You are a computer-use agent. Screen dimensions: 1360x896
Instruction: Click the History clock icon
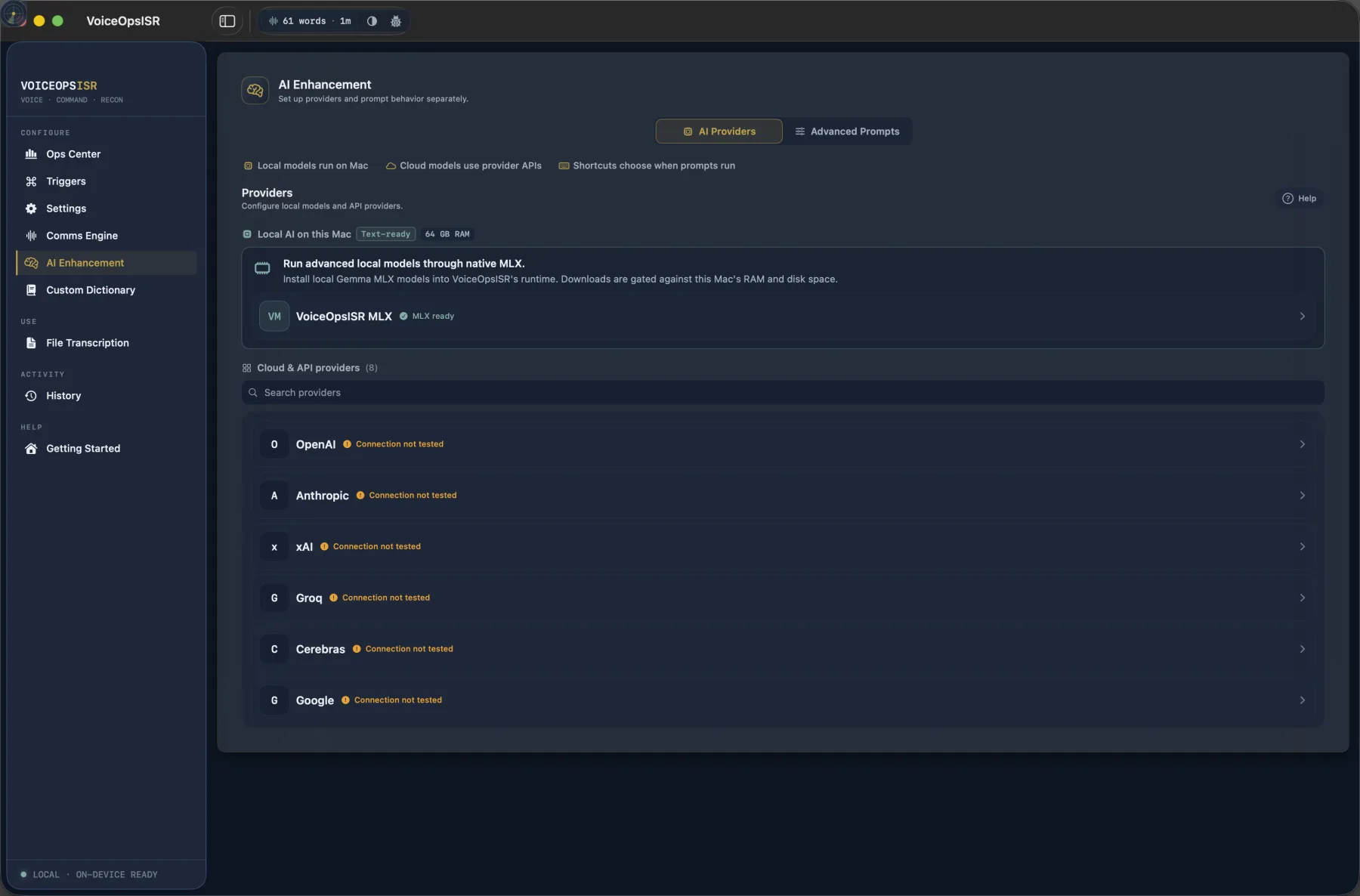point(31,396)
